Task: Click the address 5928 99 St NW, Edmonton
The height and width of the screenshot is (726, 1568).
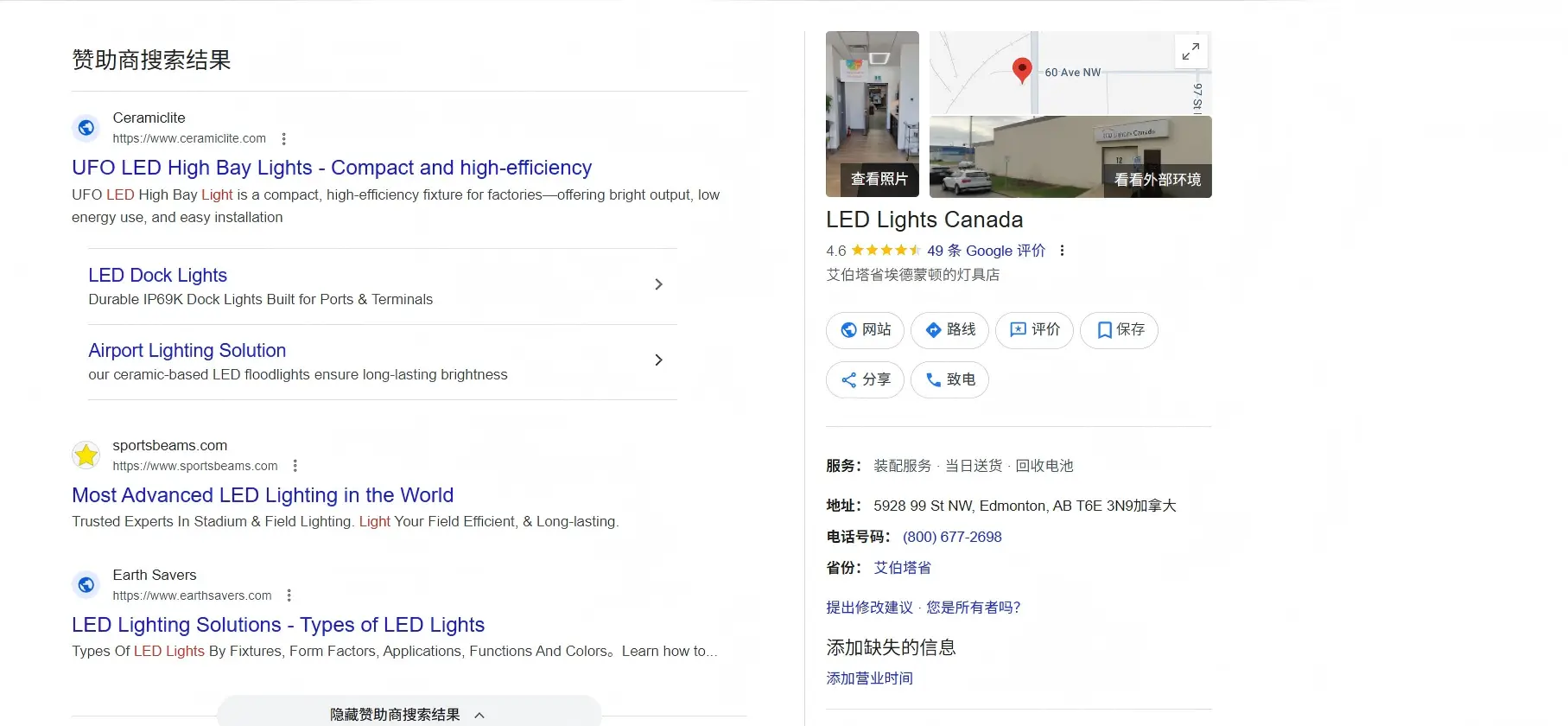Action: point(1025,506)
